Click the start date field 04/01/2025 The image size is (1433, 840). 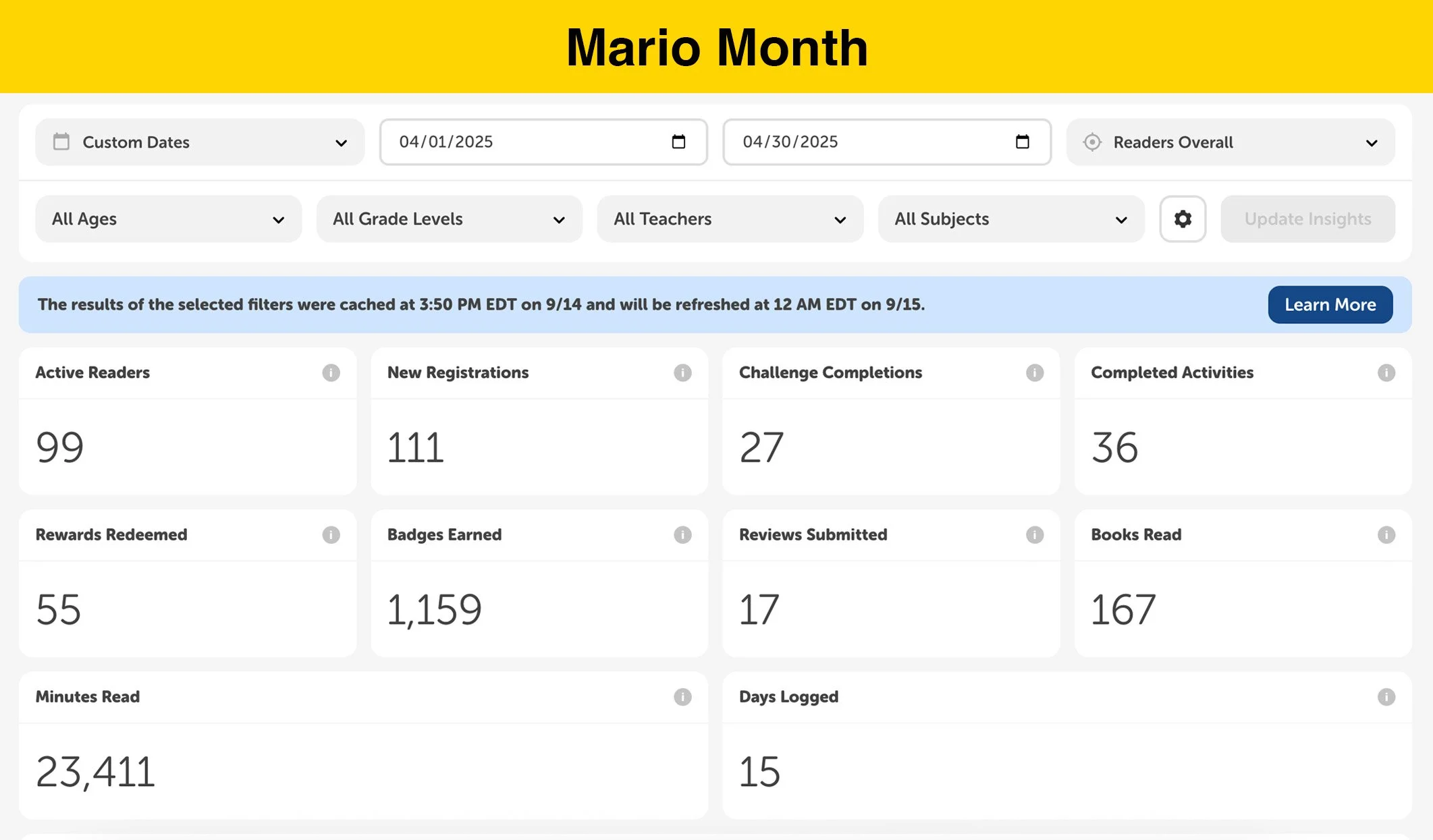pos(543,142)
